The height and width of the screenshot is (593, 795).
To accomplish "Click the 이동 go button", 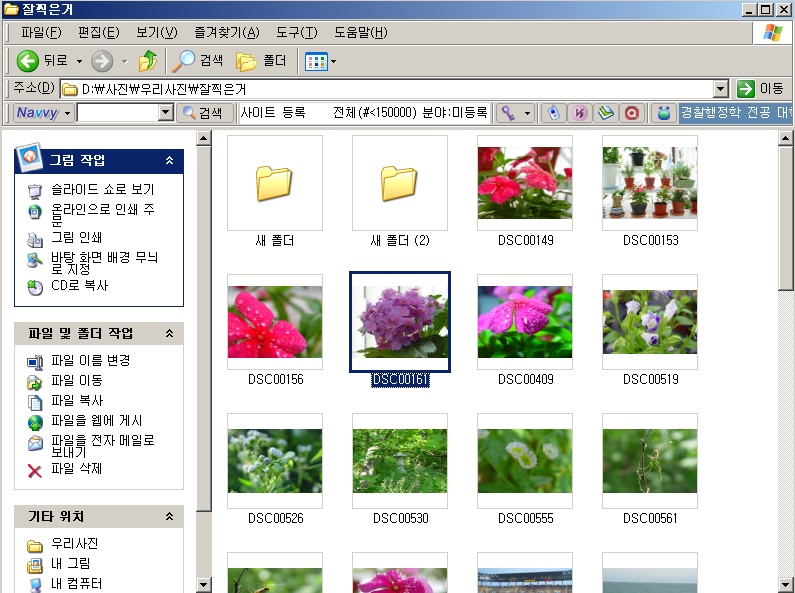I will (x=761, y=89).
